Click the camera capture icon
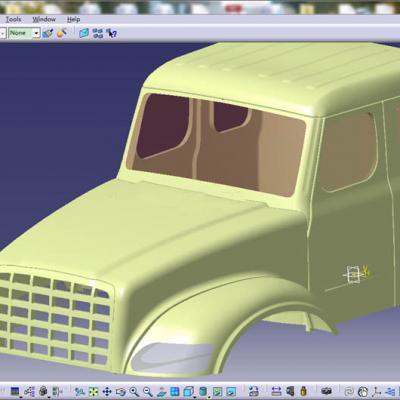 click(x=326, y=391)
